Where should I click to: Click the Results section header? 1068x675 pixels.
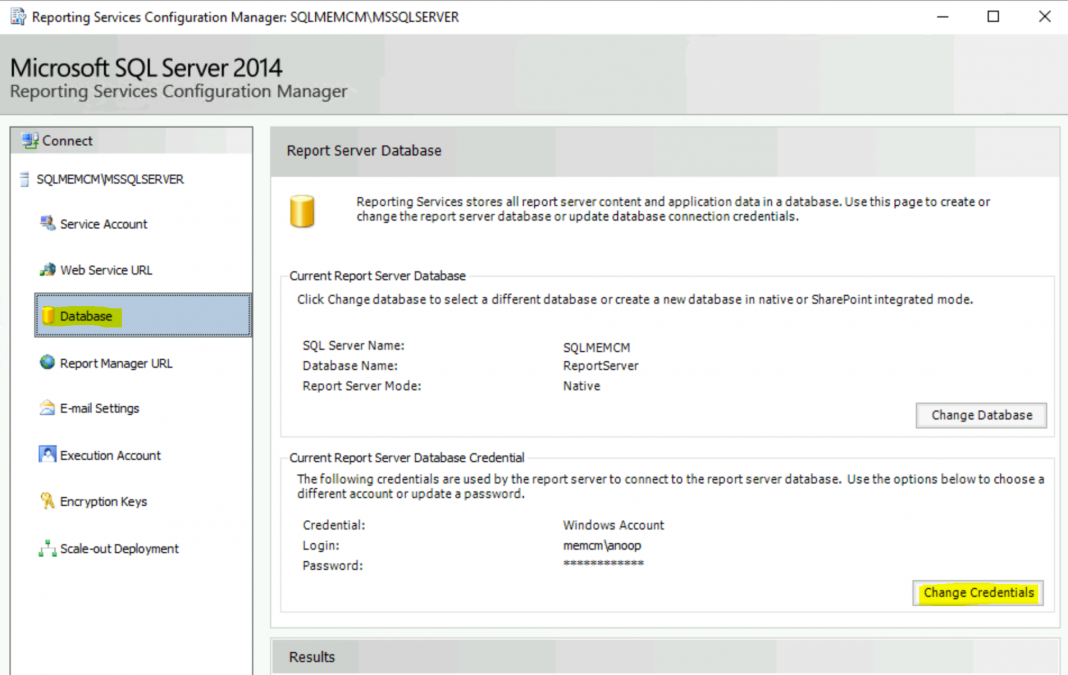click(x=312, y=657)
